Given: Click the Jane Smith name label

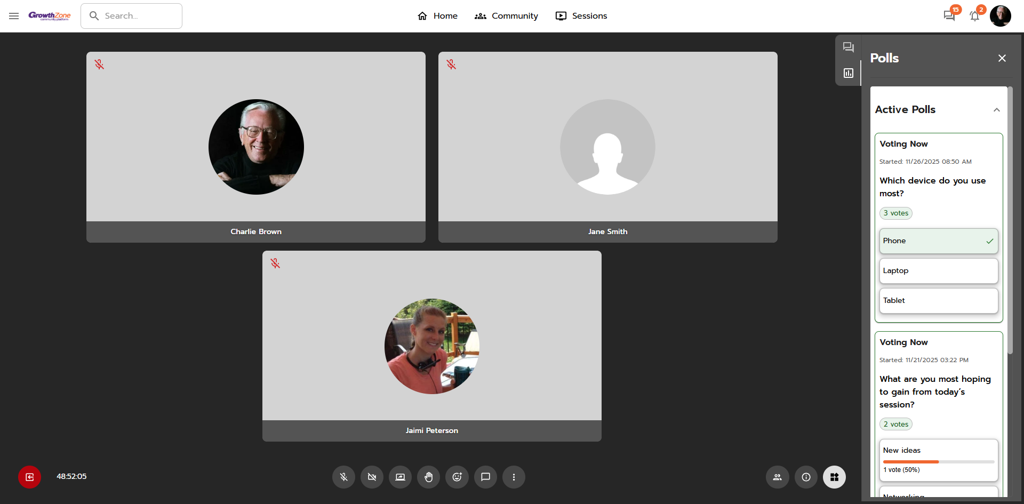Looking at the screenshot, I should (x=607, y=232).
